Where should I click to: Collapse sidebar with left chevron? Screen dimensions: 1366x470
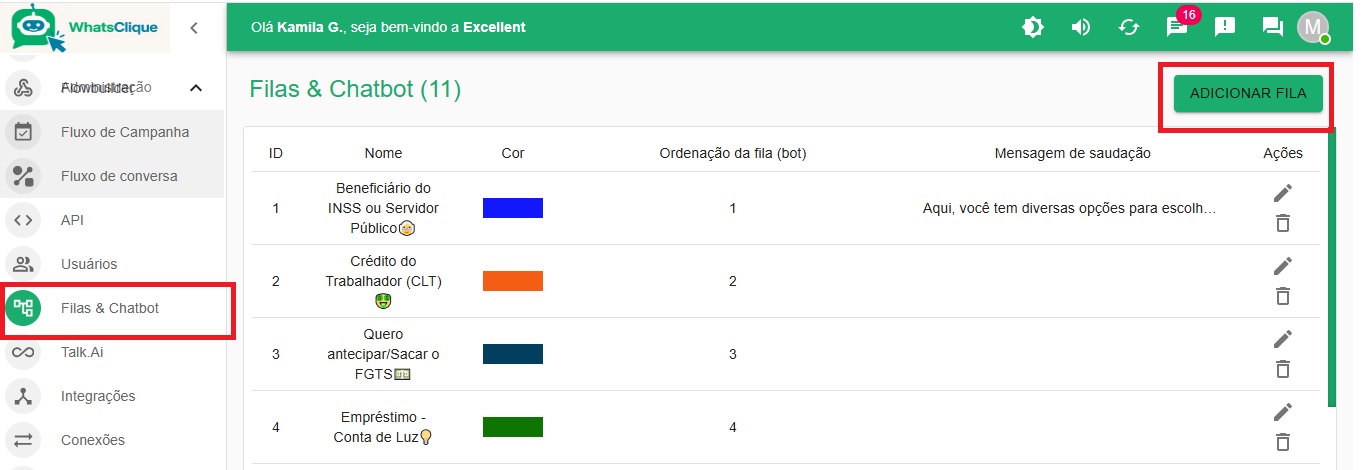coord(194,28)
